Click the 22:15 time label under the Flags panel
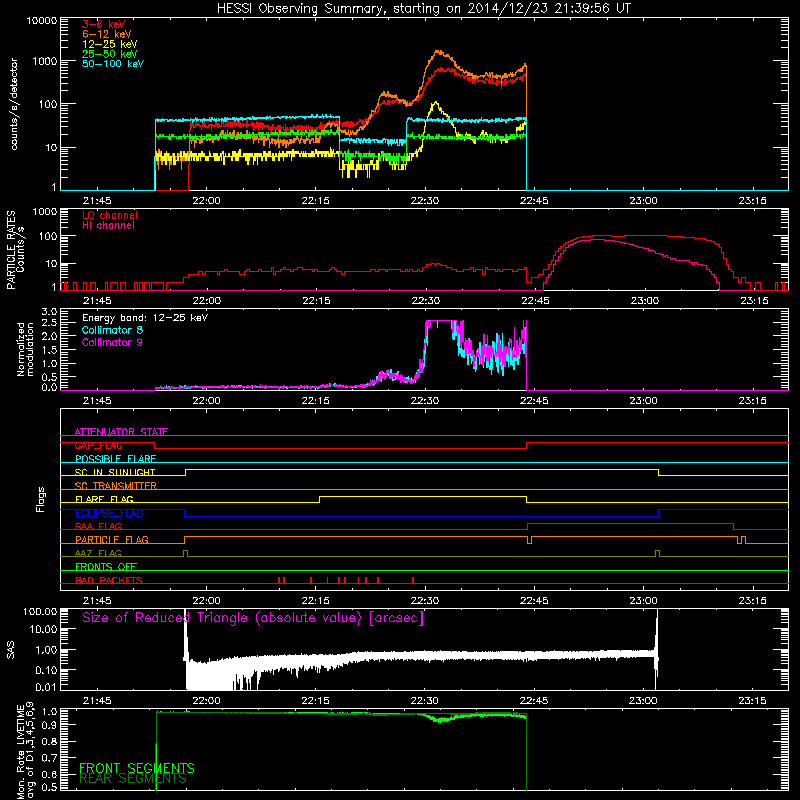 [x=316, y=601]
